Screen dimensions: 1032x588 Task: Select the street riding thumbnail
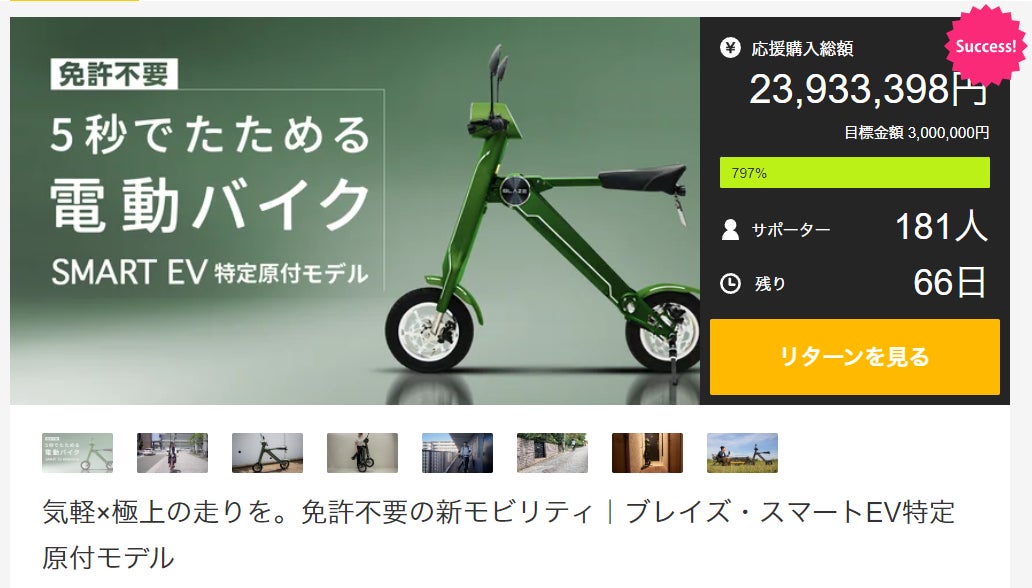click(x=172, y=453)
